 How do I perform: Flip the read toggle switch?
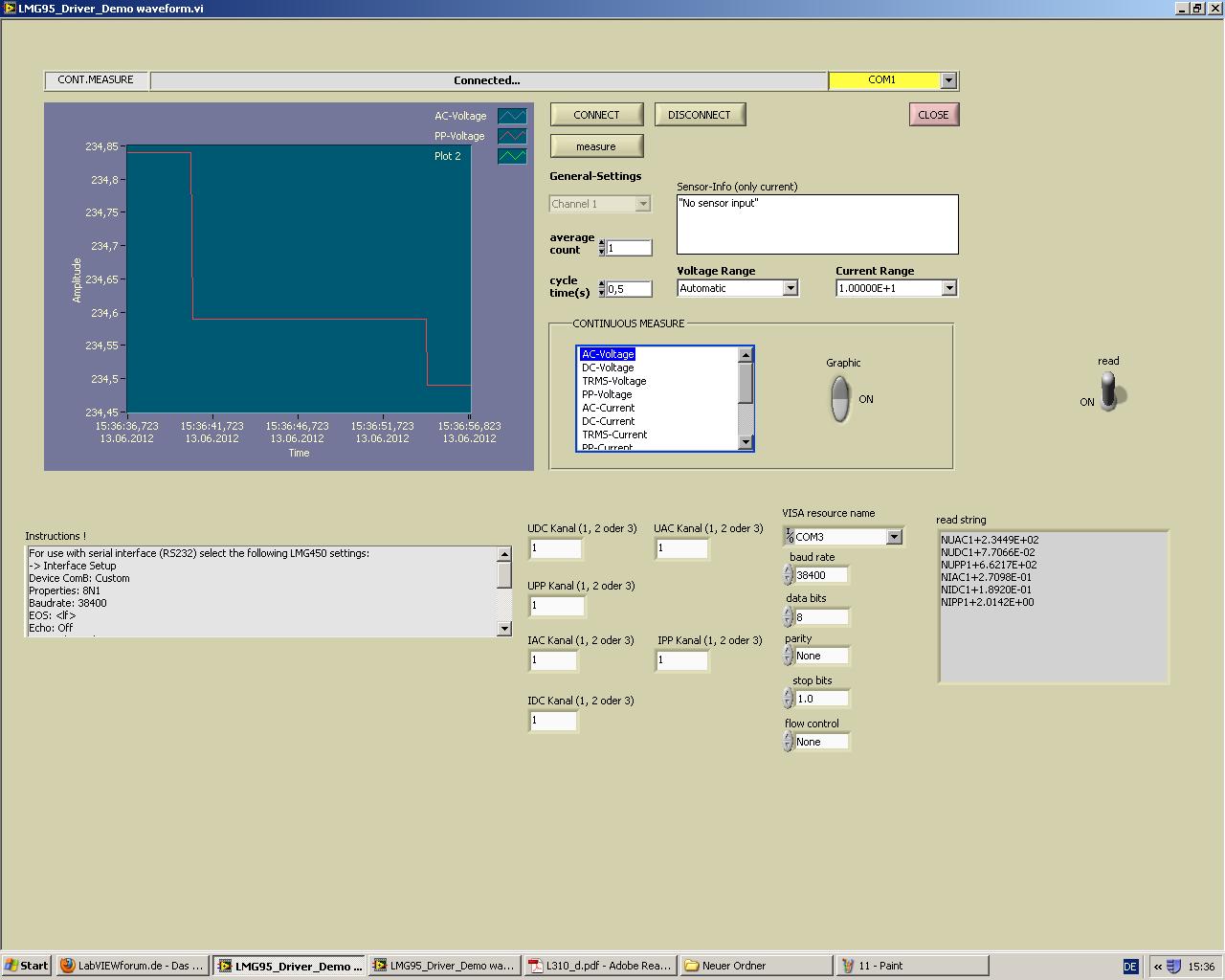click(1108, 391)
